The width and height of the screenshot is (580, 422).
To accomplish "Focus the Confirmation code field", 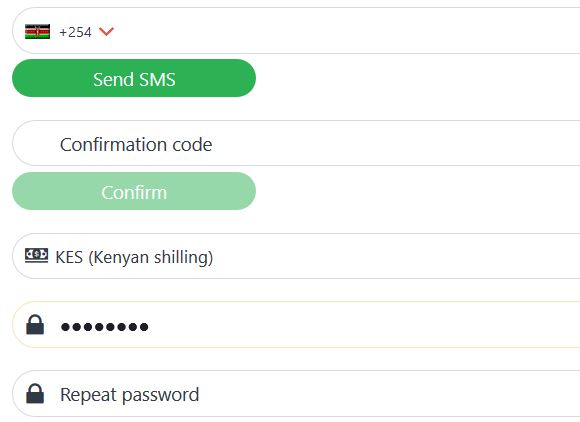I will coord(296,143).
